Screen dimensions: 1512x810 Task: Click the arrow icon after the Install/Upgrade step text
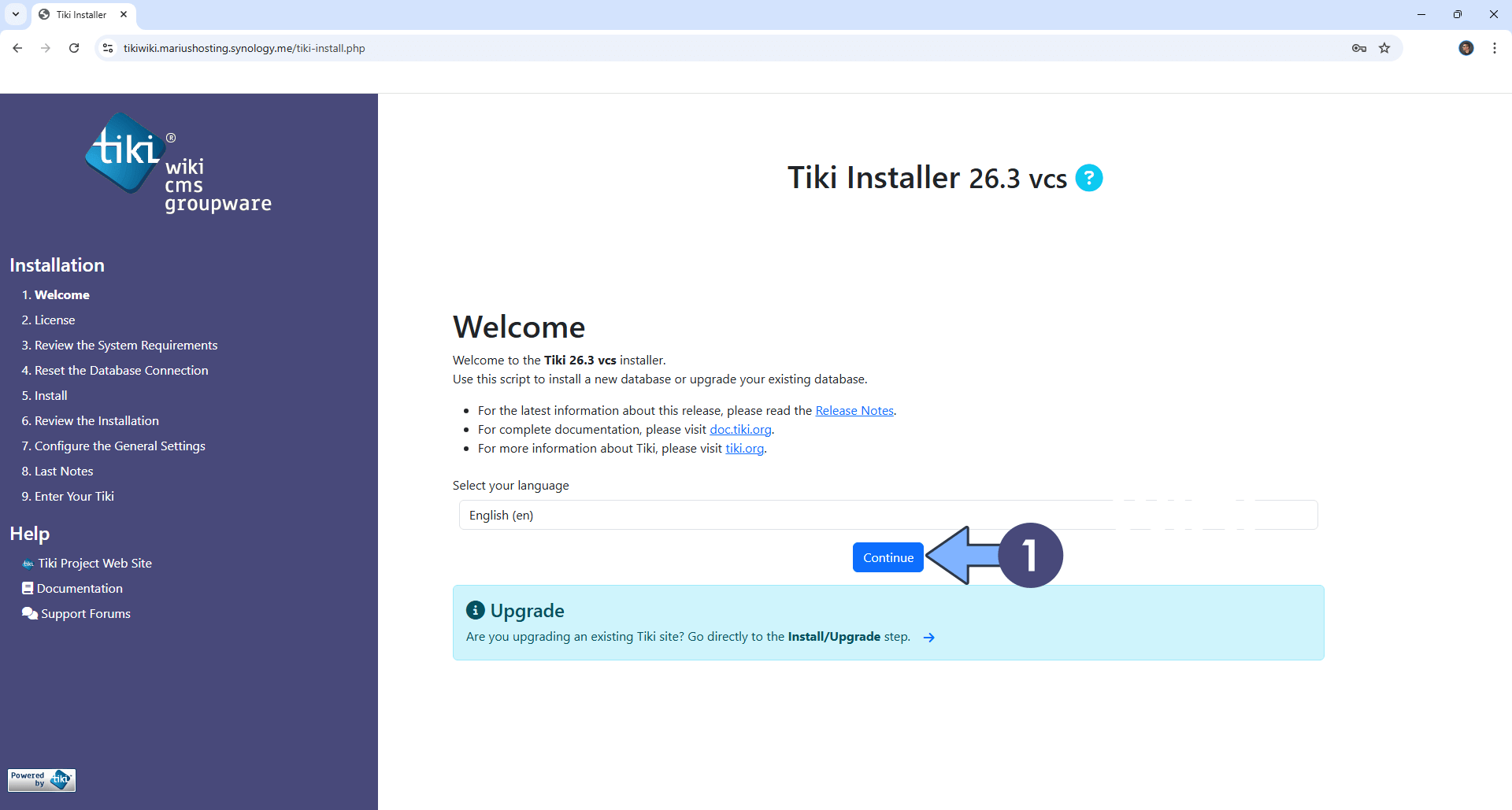[929, 637]
